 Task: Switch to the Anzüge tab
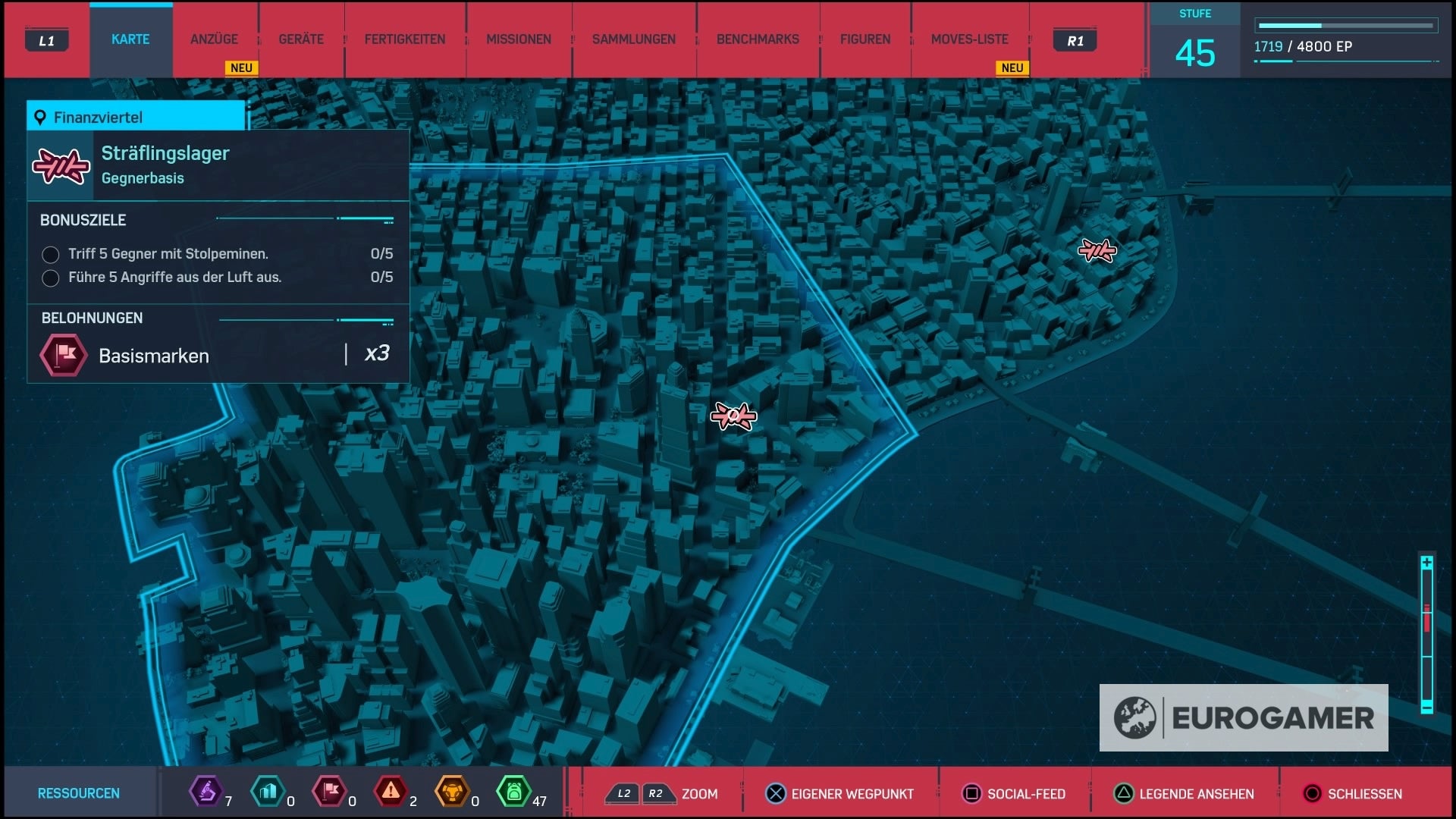tap(215, 39)
